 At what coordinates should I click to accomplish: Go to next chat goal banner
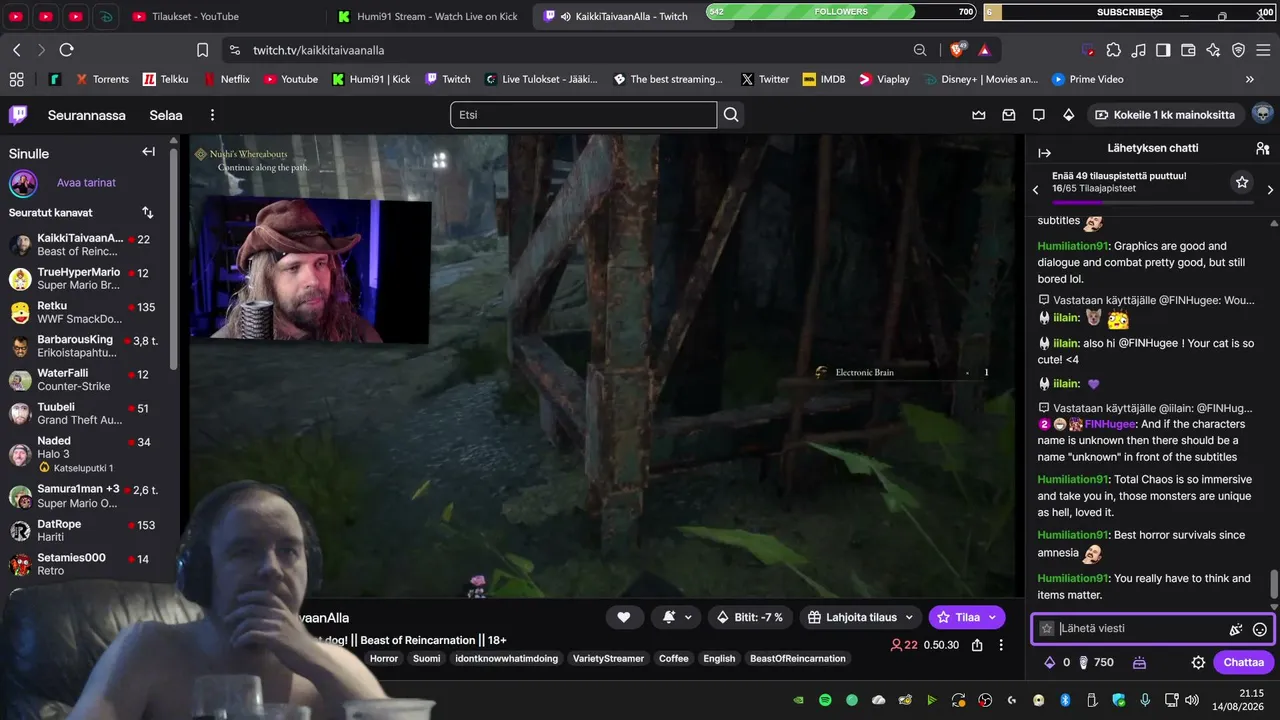(1270, 189)
